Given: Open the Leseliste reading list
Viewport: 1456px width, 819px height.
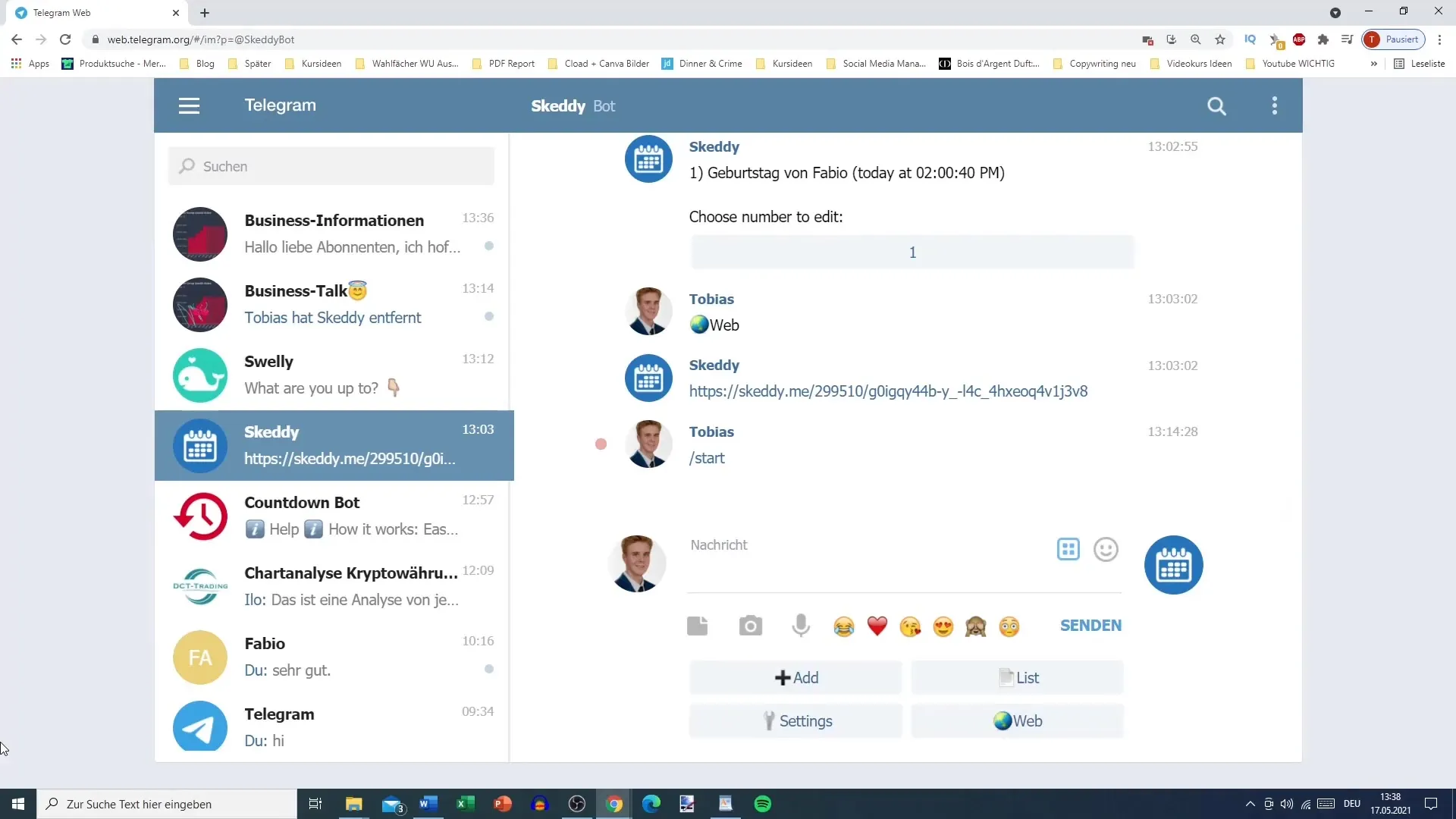Looking at the screenshot, I should pyautogui.click(x=1420, y=64).
